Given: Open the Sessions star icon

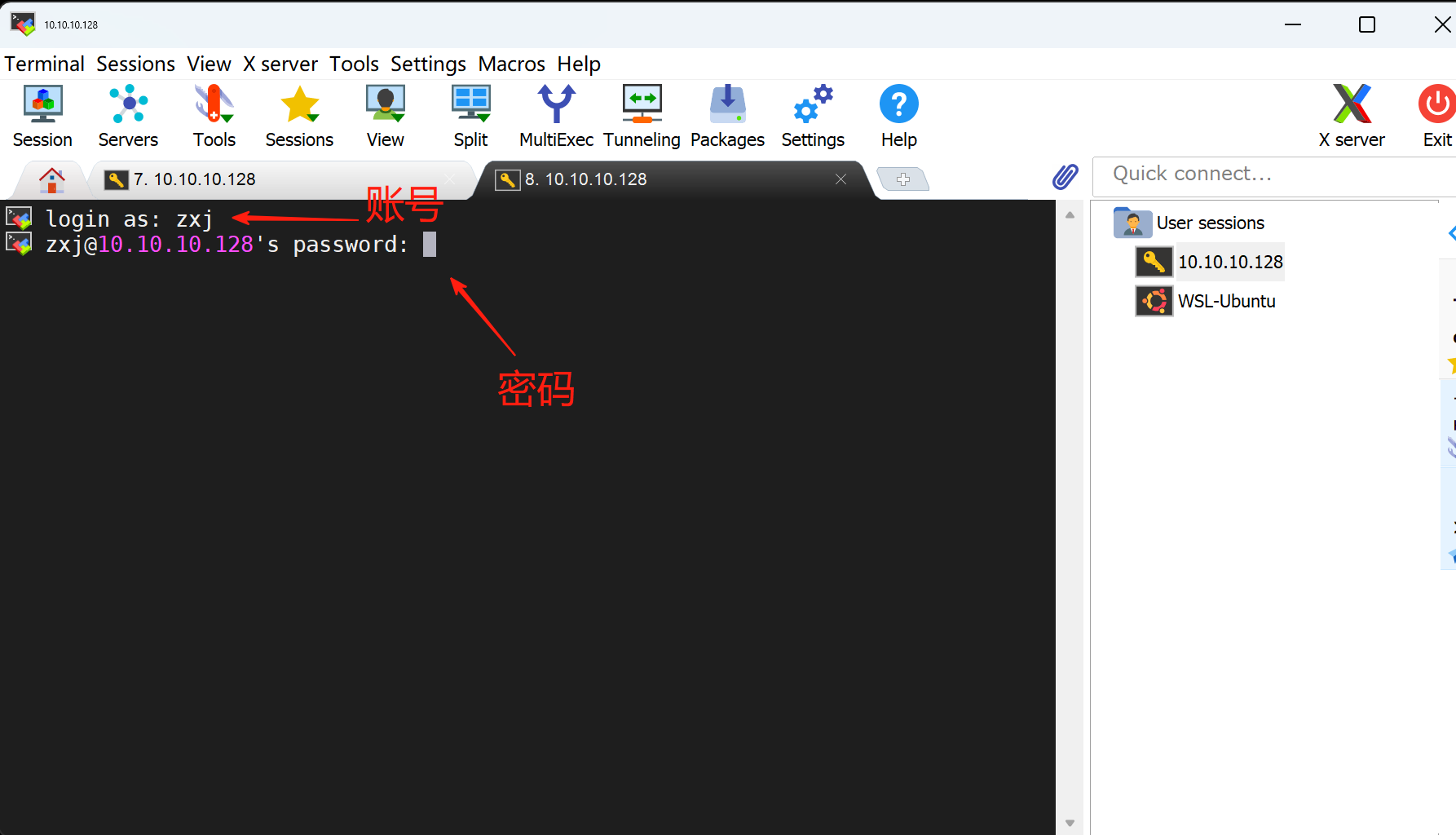Looking at the screenshot, I should click(299, 116).
